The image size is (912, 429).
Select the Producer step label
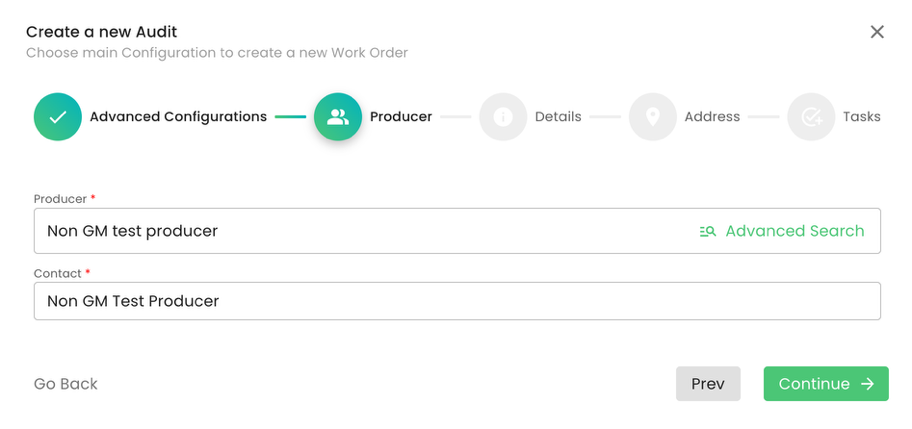coord(401,117)
